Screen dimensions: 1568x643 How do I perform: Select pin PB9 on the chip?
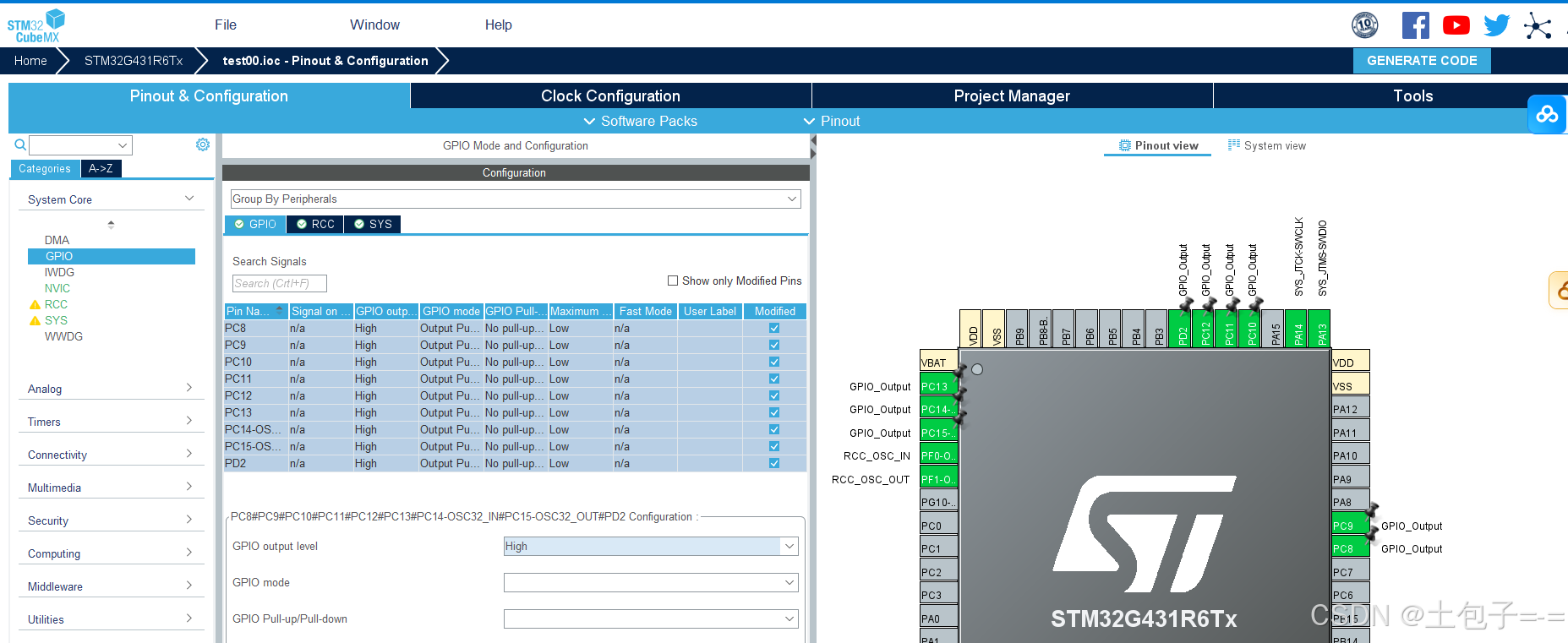pyautogui.click(x=1019, y=329)
